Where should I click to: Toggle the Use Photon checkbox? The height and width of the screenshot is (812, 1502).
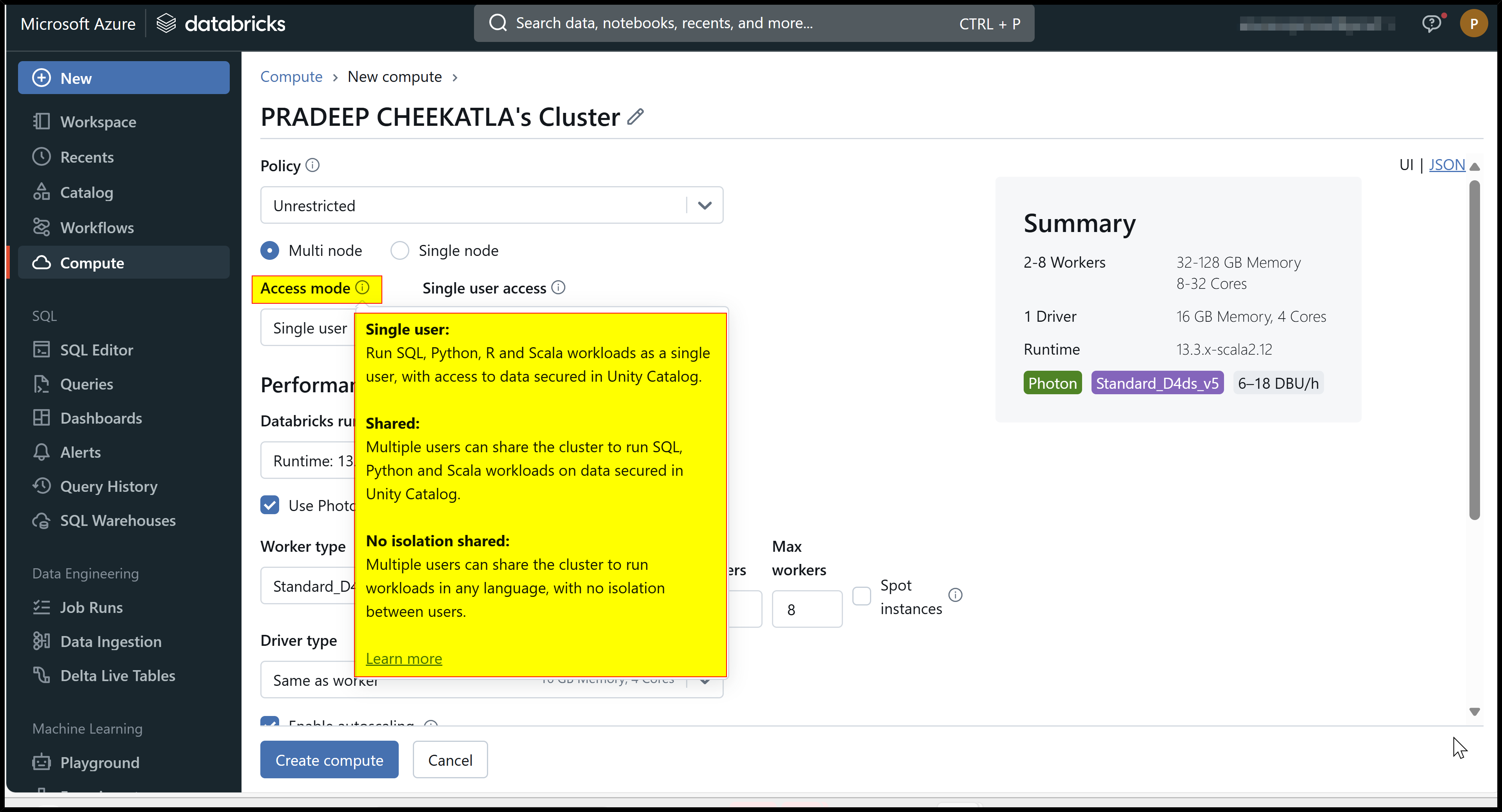click(269, 505)
